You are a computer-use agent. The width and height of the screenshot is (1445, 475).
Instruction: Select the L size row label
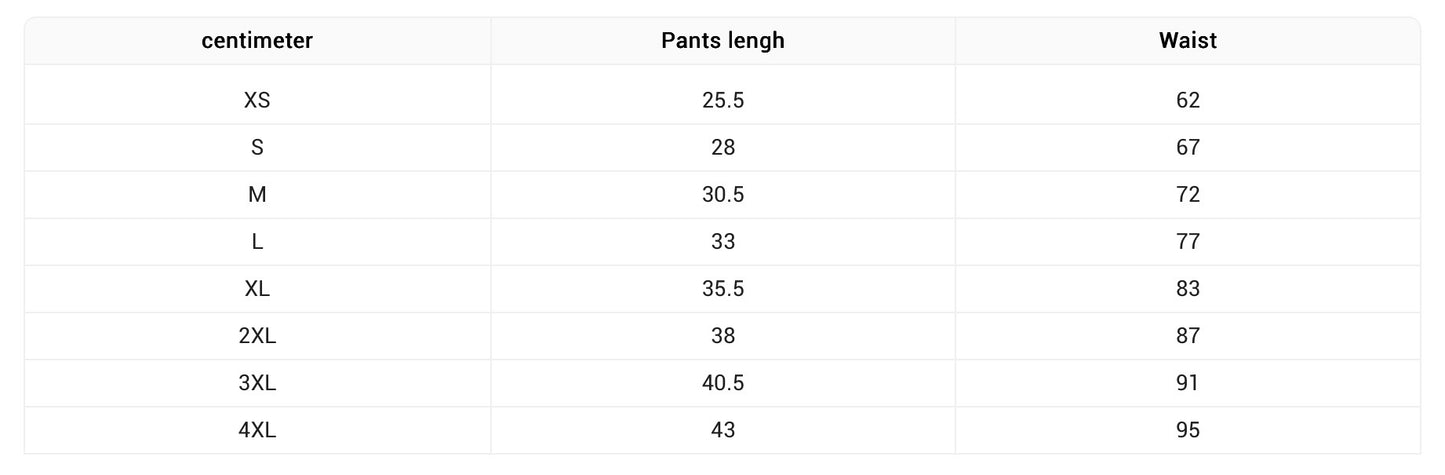257,242
